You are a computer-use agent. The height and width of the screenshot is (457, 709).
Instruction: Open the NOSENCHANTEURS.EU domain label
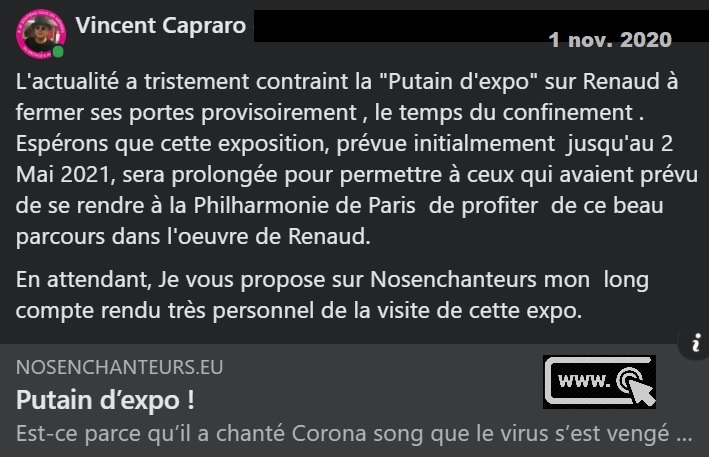click(x=119, y=367)
